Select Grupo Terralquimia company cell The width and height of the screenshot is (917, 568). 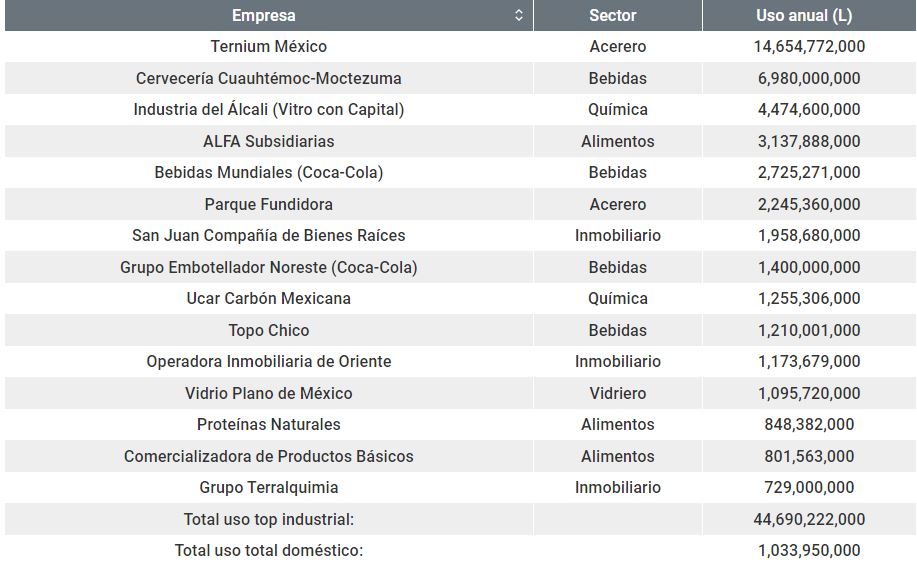pyautogui.click(x=268, y=488)
